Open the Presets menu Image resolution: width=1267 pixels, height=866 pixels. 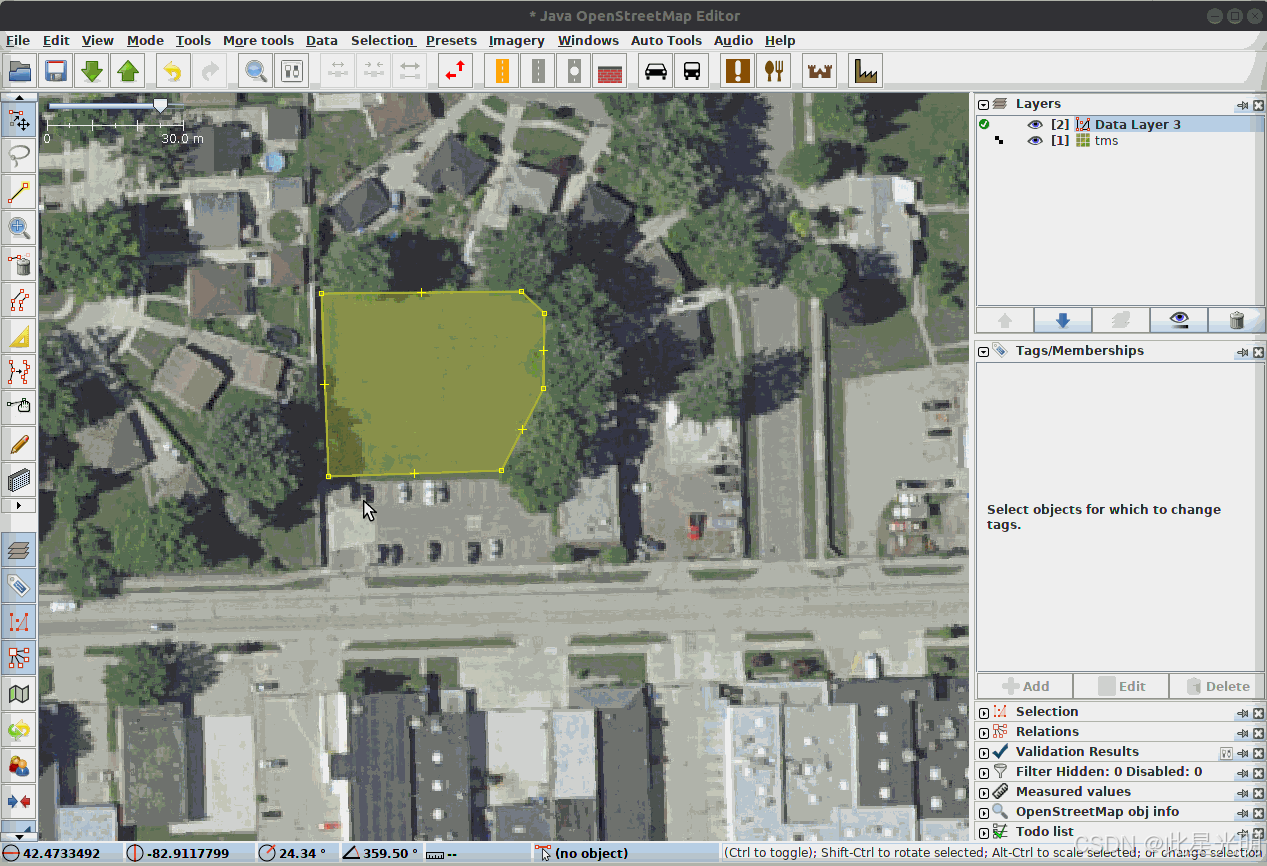point(451,40)
